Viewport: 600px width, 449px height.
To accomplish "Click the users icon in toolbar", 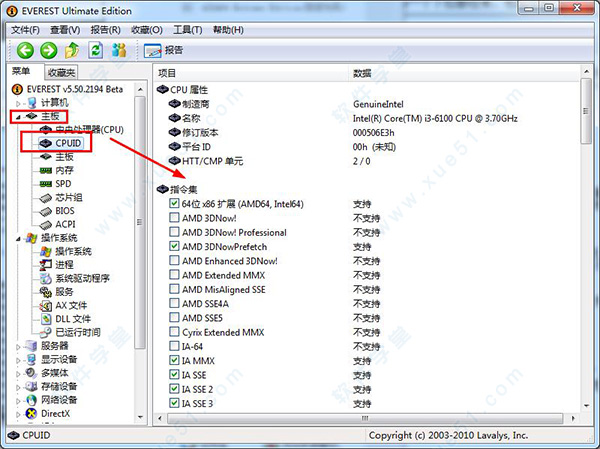I will pyautogui.click(x=119, y=50).
